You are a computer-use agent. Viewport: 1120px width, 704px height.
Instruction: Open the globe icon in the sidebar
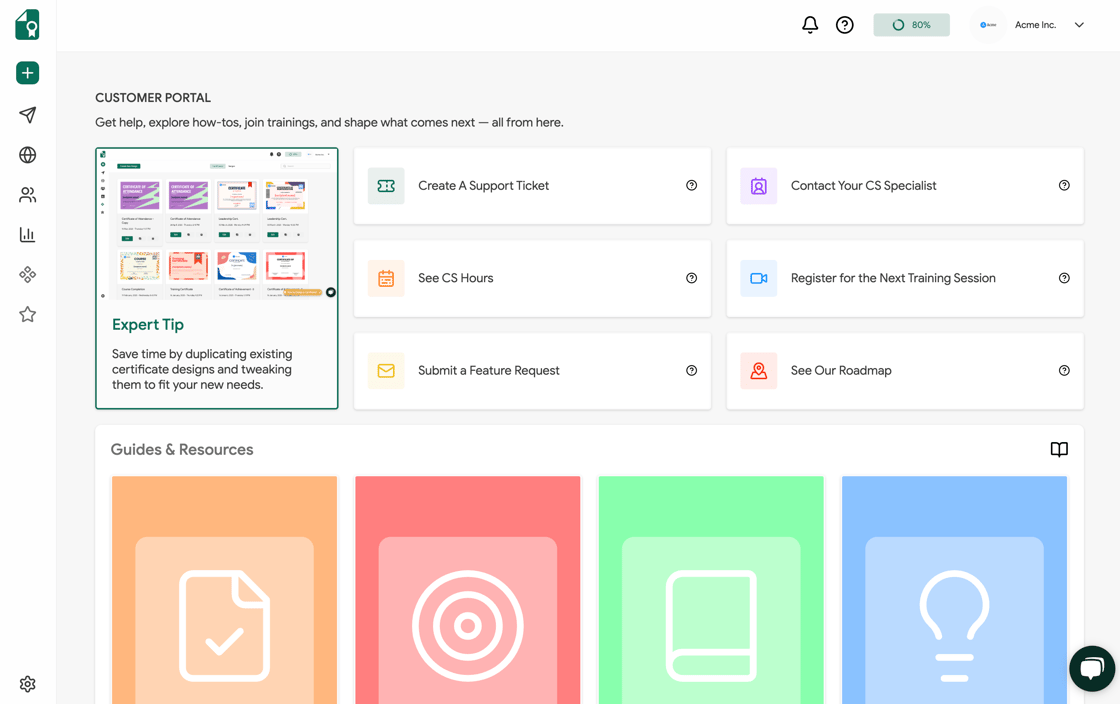click(27, 155)
